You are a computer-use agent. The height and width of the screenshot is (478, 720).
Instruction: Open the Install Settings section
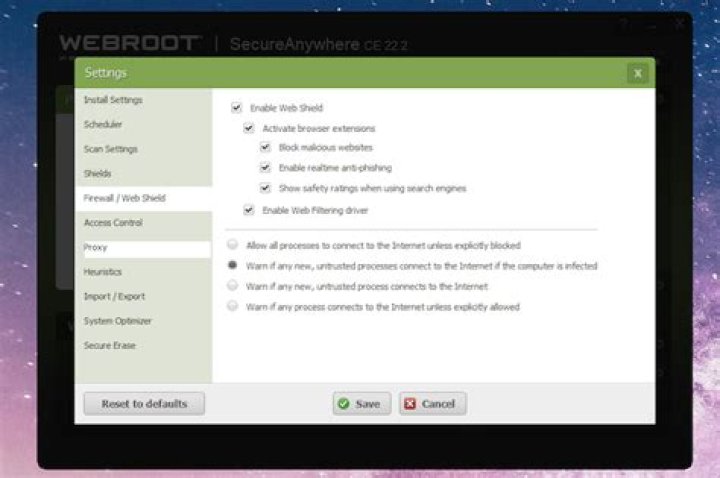tap(113, 100)
